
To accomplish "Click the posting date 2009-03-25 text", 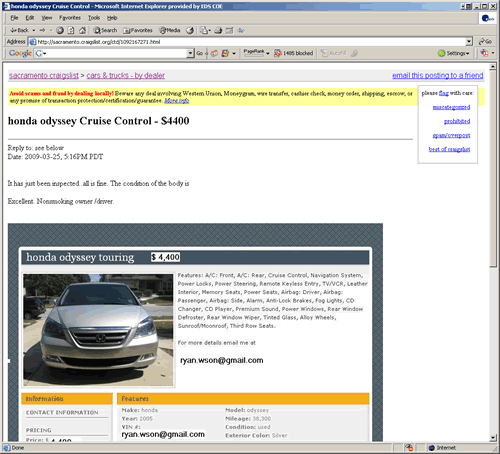I will 55,157.
